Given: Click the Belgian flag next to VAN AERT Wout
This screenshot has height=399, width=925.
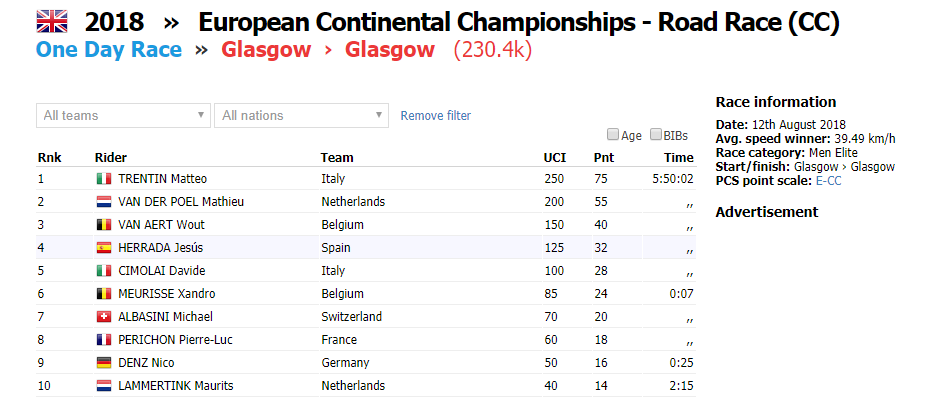Looking at the screenshot, I should [104, 225].
